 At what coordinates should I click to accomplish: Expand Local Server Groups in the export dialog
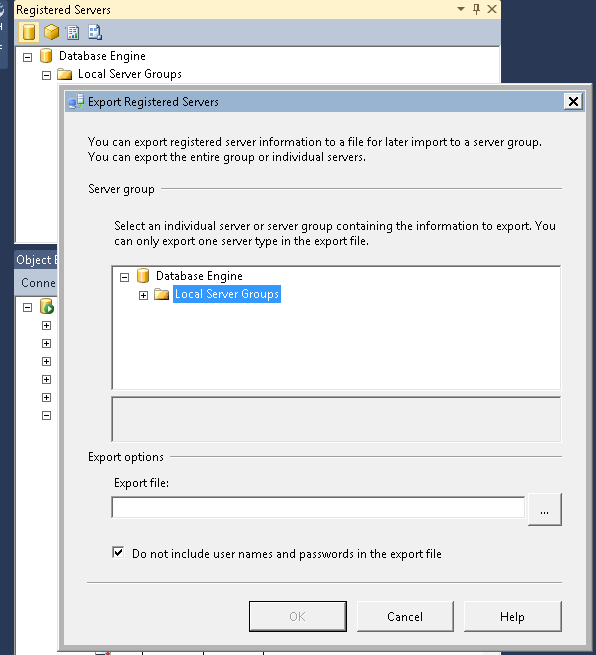coord(143,295)
